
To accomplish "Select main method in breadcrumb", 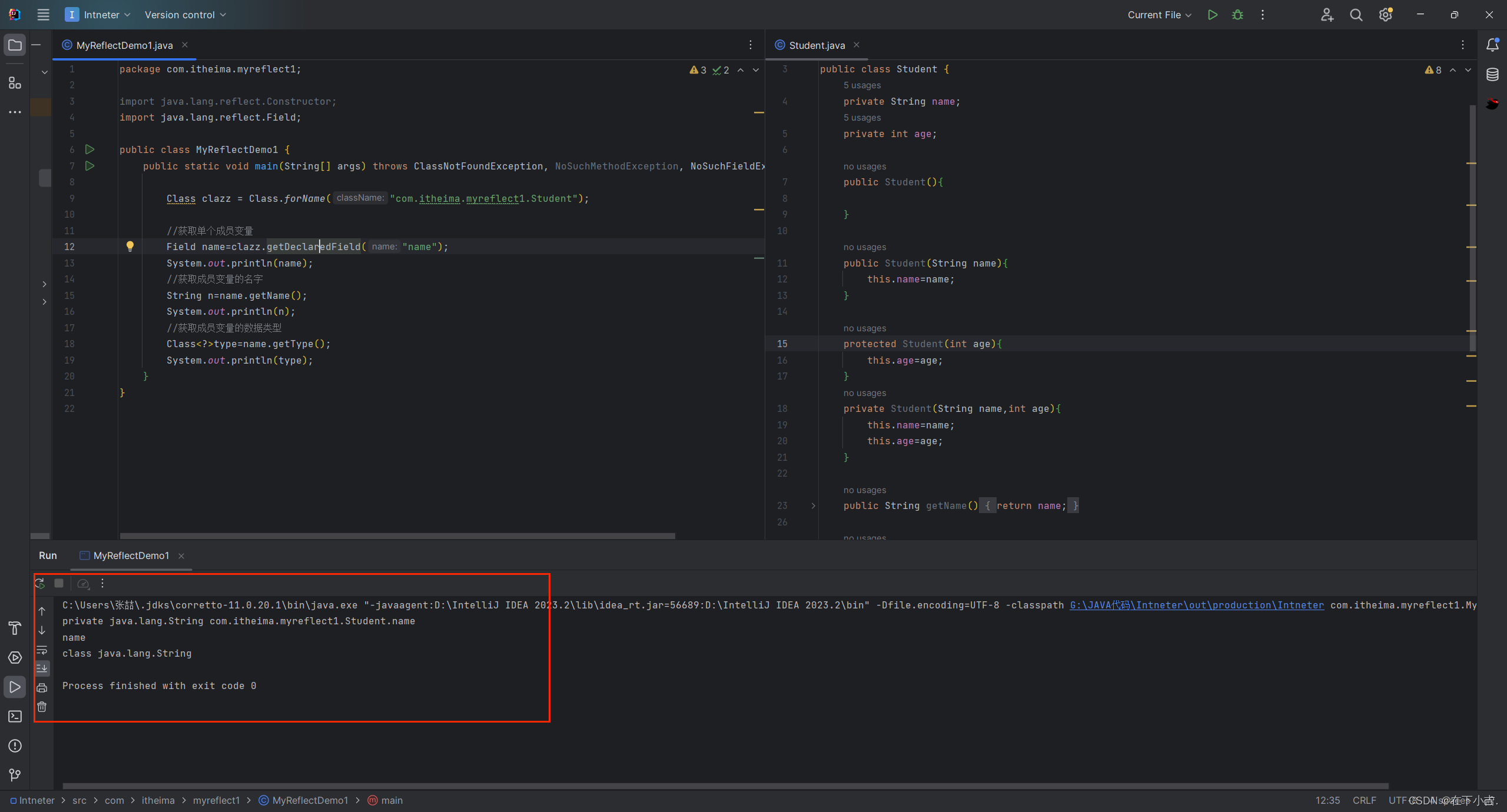I will click(386, 800).
